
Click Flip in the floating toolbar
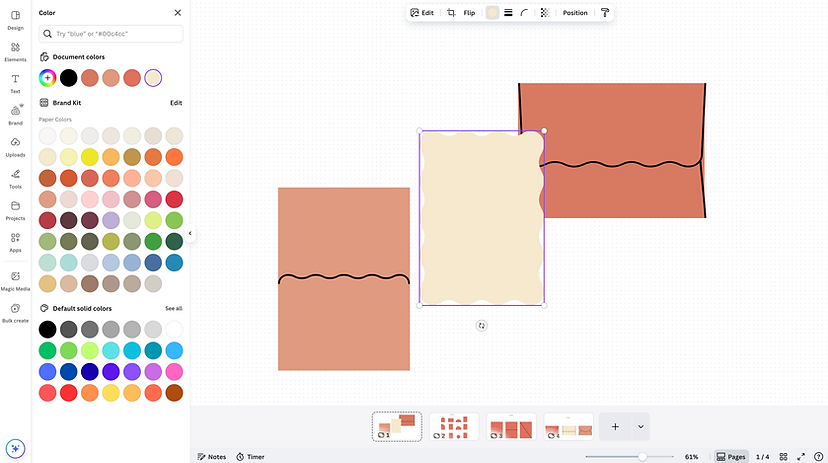[x=469, y=13]
